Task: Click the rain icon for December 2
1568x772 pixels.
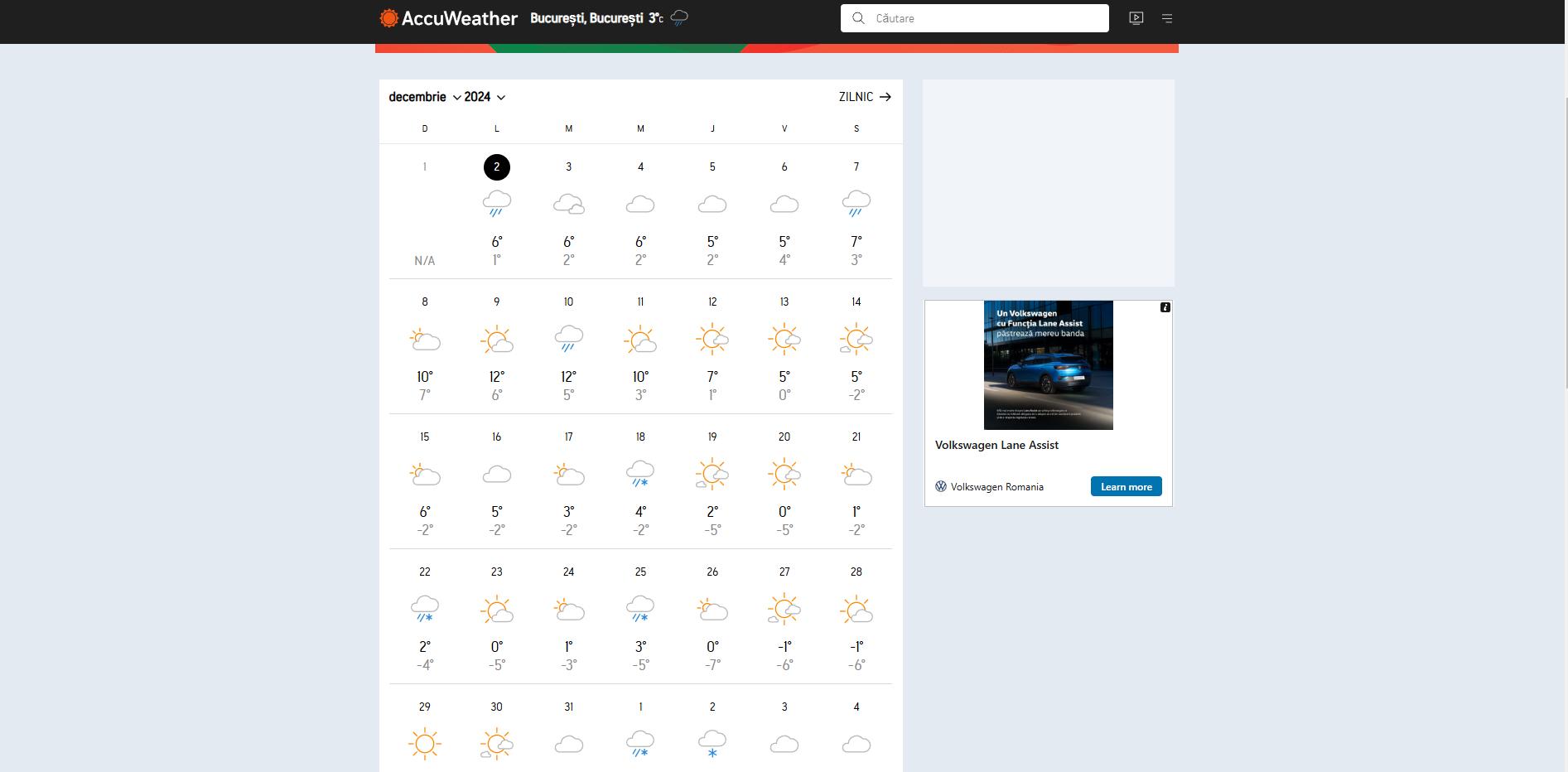Action: point(496,204)
